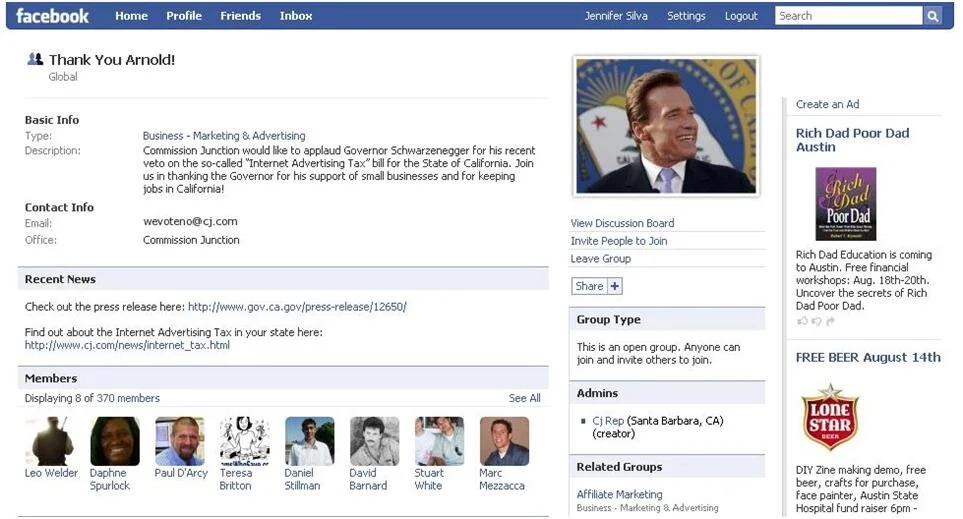963x519 pixels.
Task: Click the Marc Mezzacca name link
Action: pos(502,479)
